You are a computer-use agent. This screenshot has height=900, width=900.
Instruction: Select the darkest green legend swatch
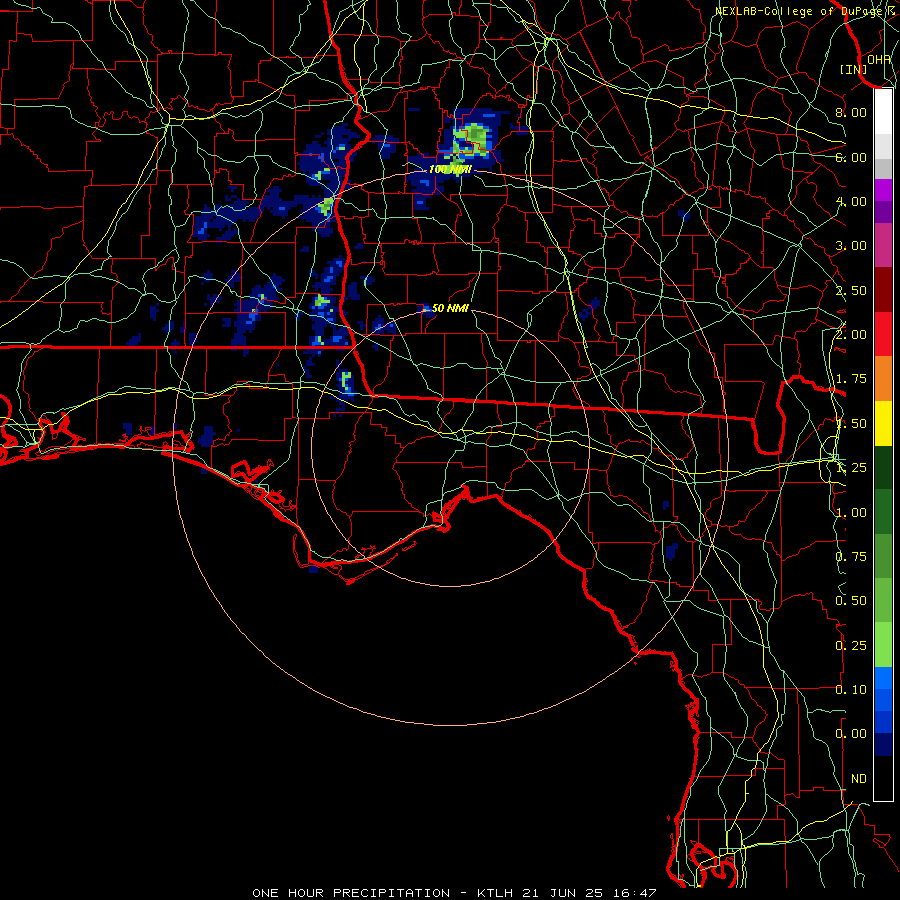click(x=883, y=467)
